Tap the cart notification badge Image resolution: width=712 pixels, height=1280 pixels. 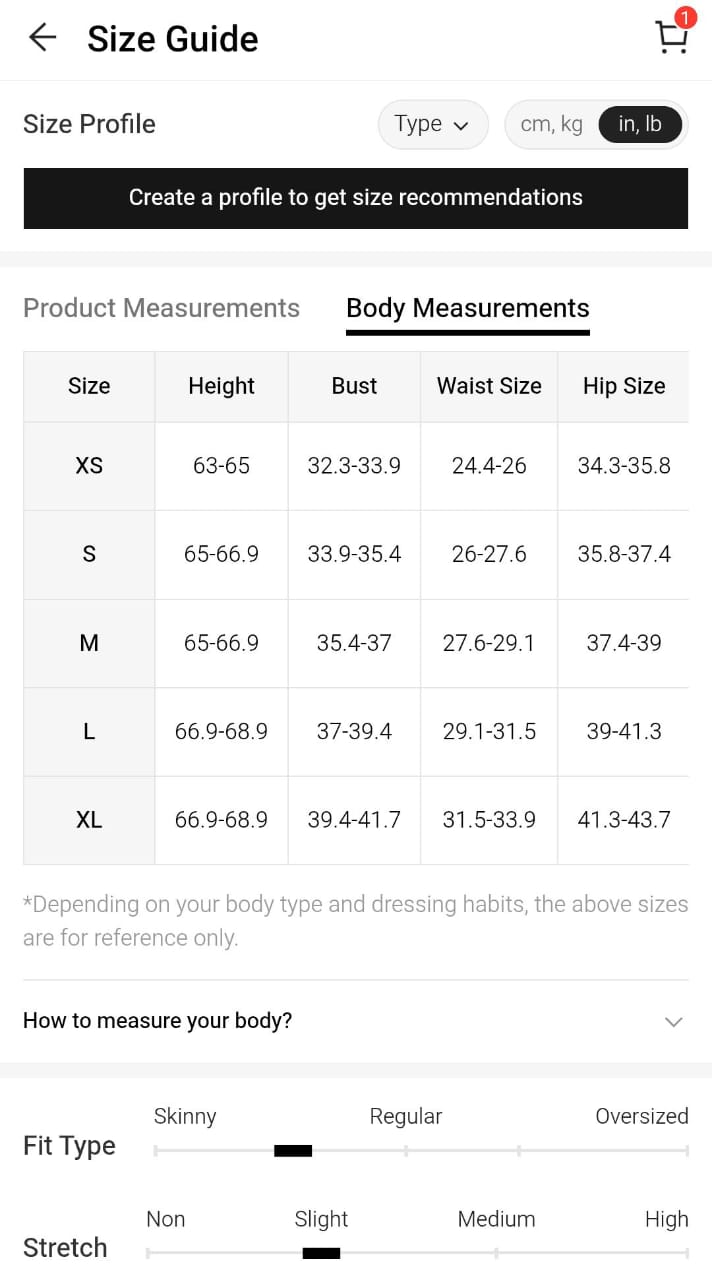click(685, 17)
